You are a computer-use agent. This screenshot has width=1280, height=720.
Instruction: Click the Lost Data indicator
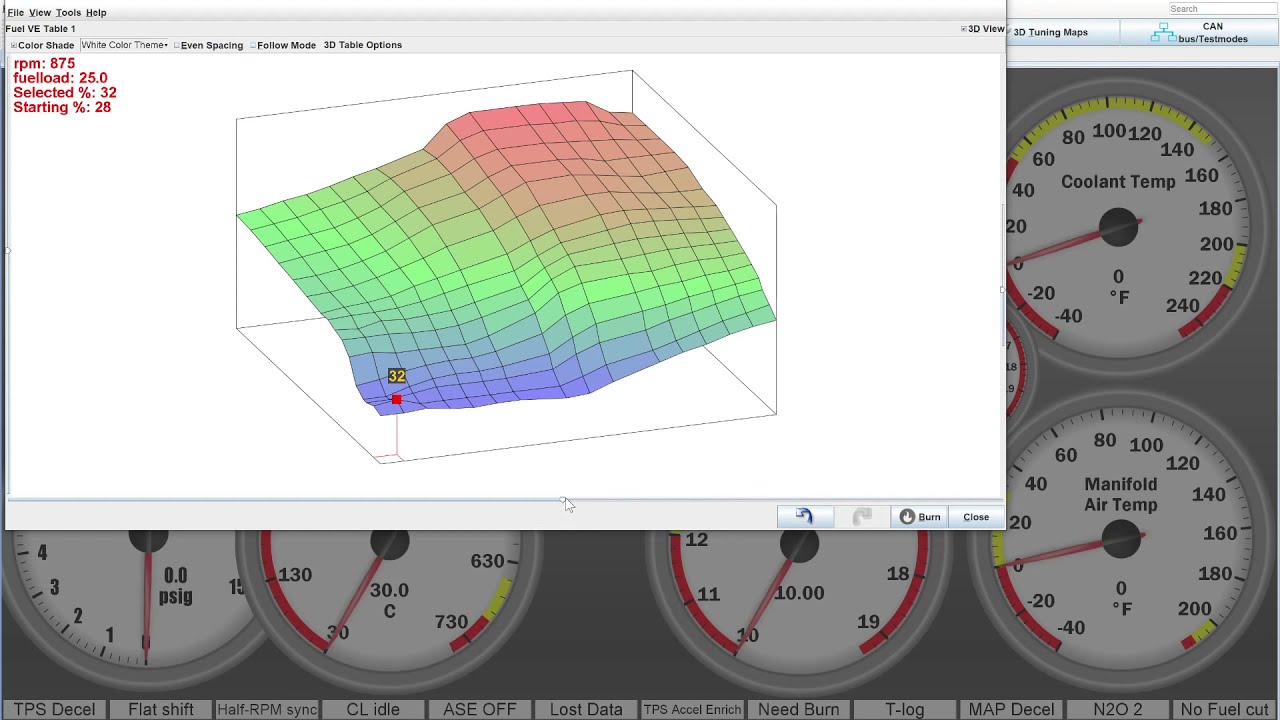click(x=586, y=709)
